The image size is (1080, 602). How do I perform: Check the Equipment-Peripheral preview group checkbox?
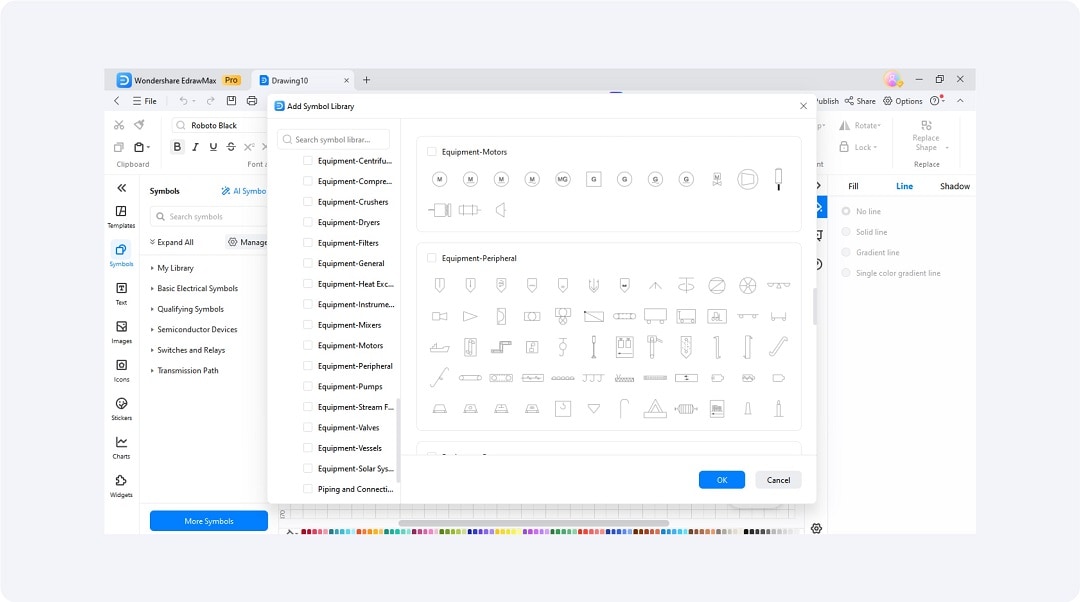click(432, 258)
